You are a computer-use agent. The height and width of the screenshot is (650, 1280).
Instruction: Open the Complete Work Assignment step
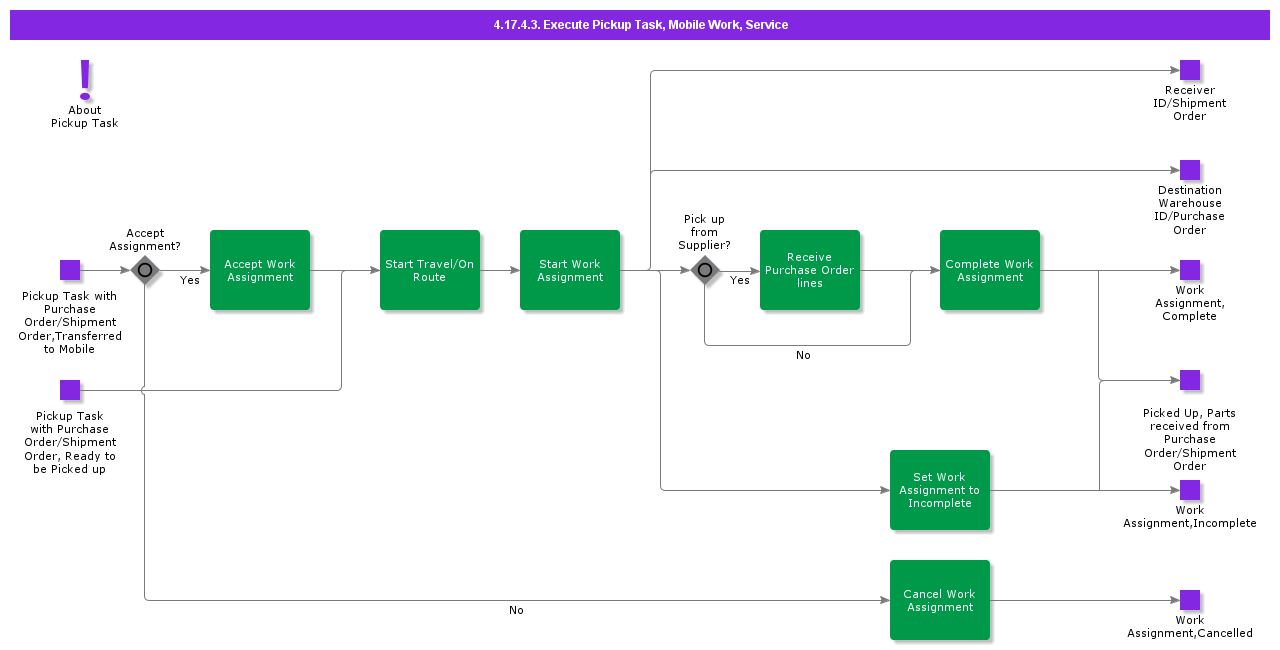(x=990, y=270)
